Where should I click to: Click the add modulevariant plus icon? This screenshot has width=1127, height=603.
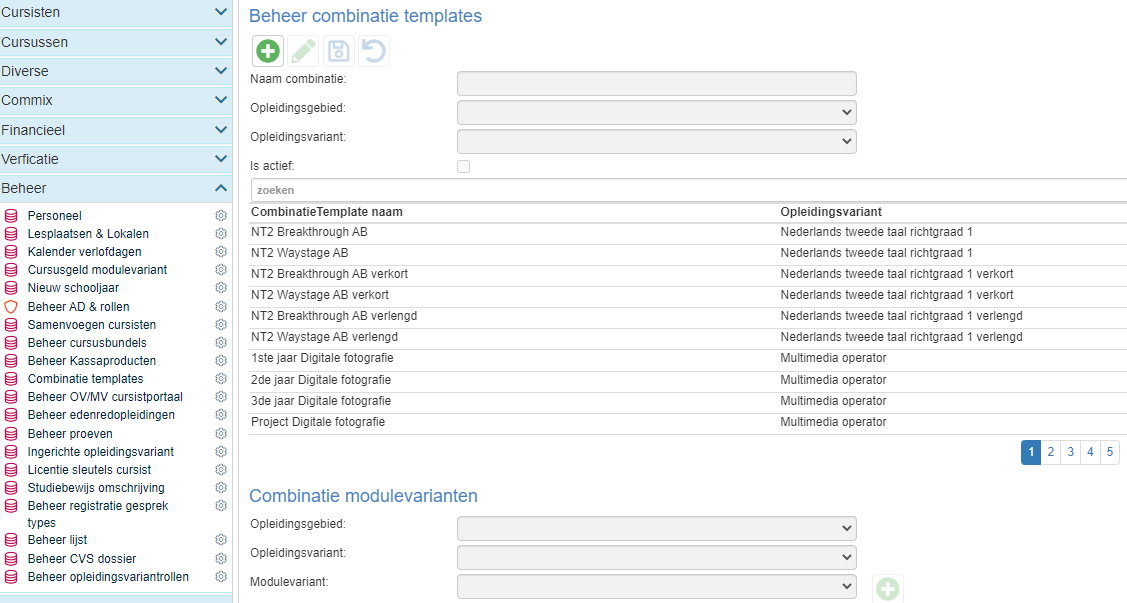coord(888,589)
